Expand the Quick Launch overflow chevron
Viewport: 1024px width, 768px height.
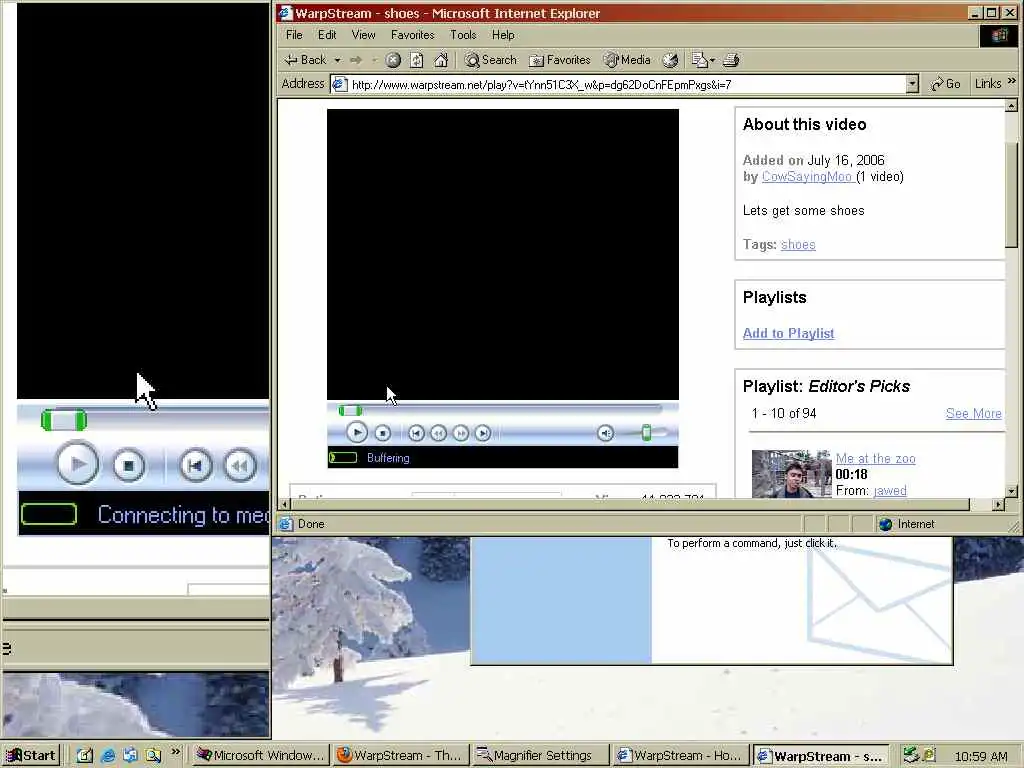(x=175, y=752)
